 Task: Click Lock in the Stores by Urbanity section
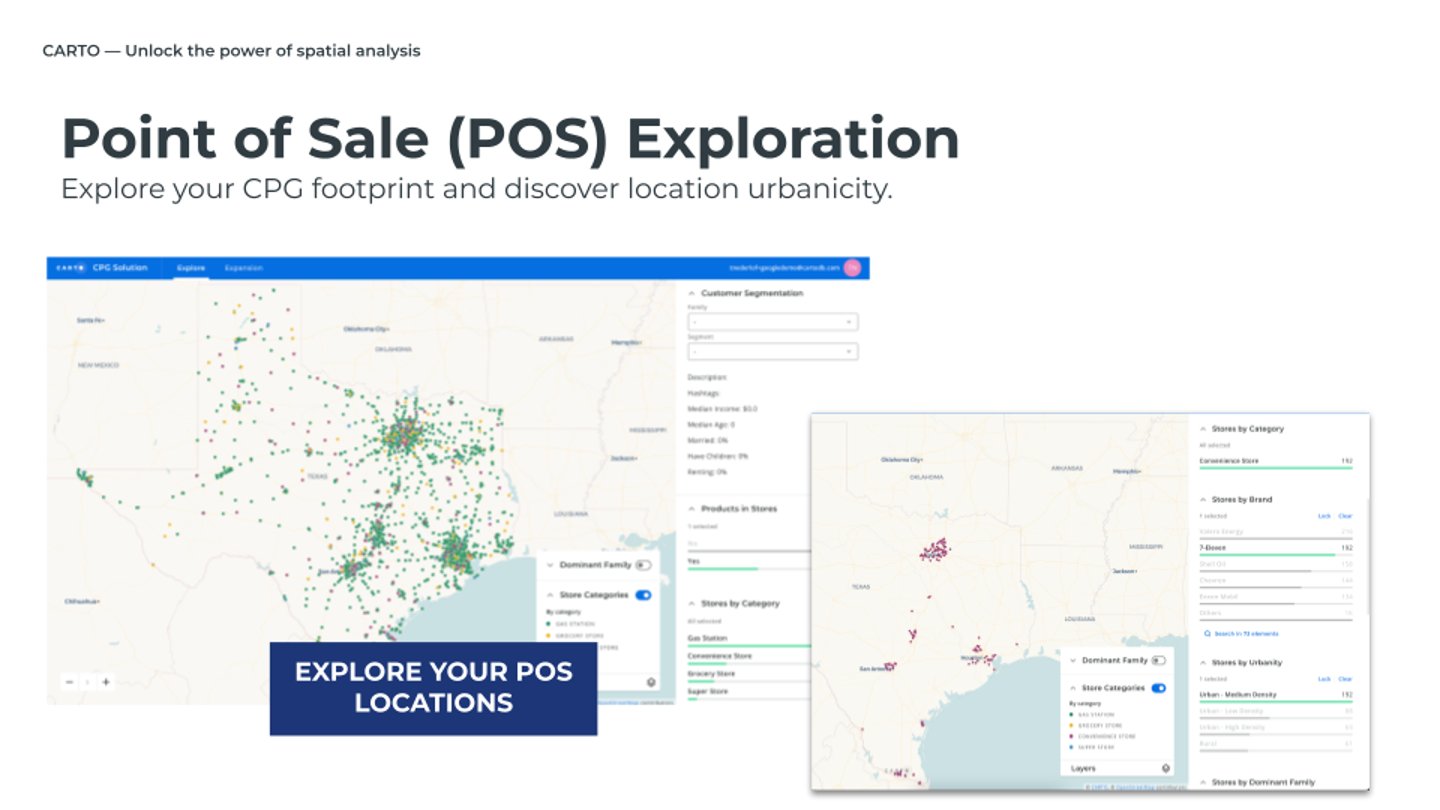click(1324, 679)
